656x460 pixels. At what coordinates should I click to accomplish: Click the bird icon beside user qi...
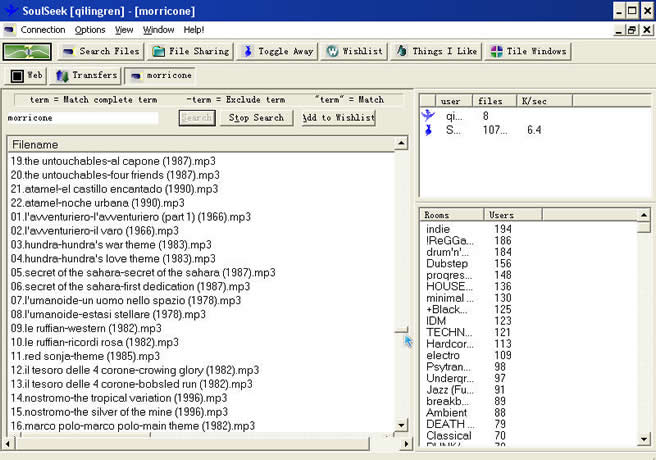coord(428,115)
